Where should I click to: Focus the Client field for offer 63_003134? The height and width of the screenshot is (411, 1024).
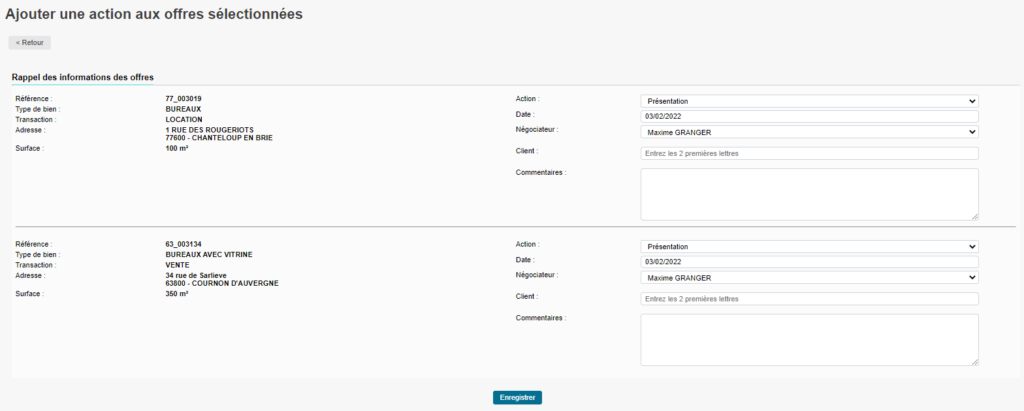tap(808, 299)
